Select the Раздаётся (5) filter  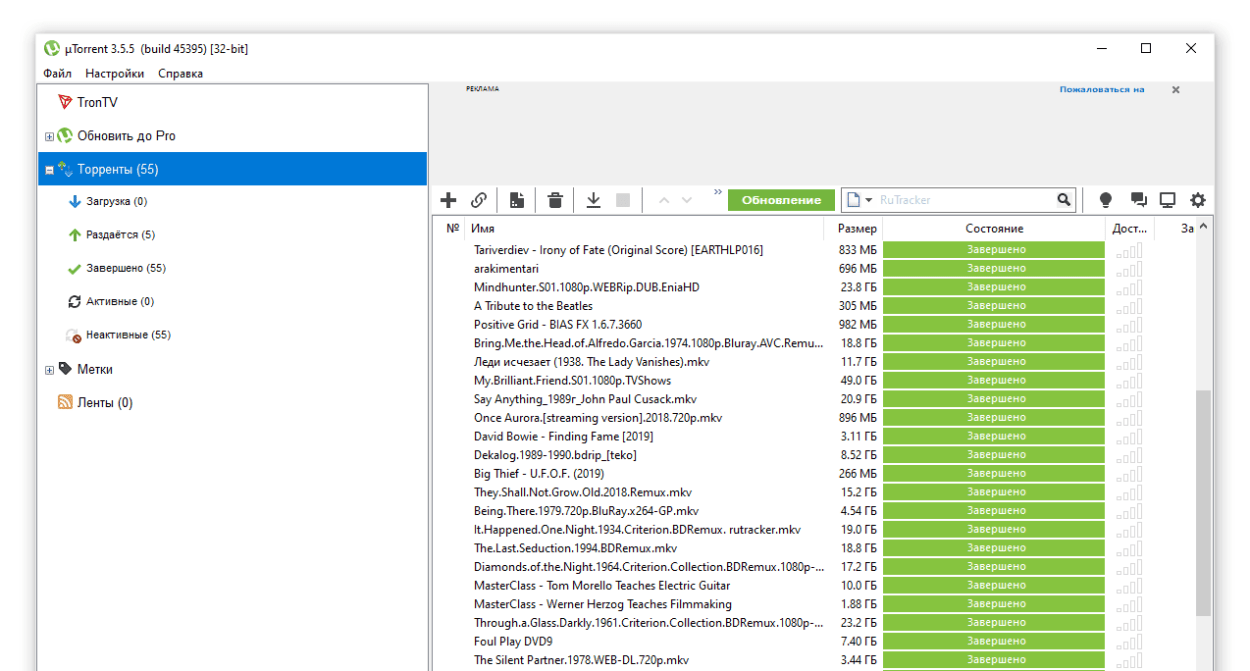click(120, 235)
